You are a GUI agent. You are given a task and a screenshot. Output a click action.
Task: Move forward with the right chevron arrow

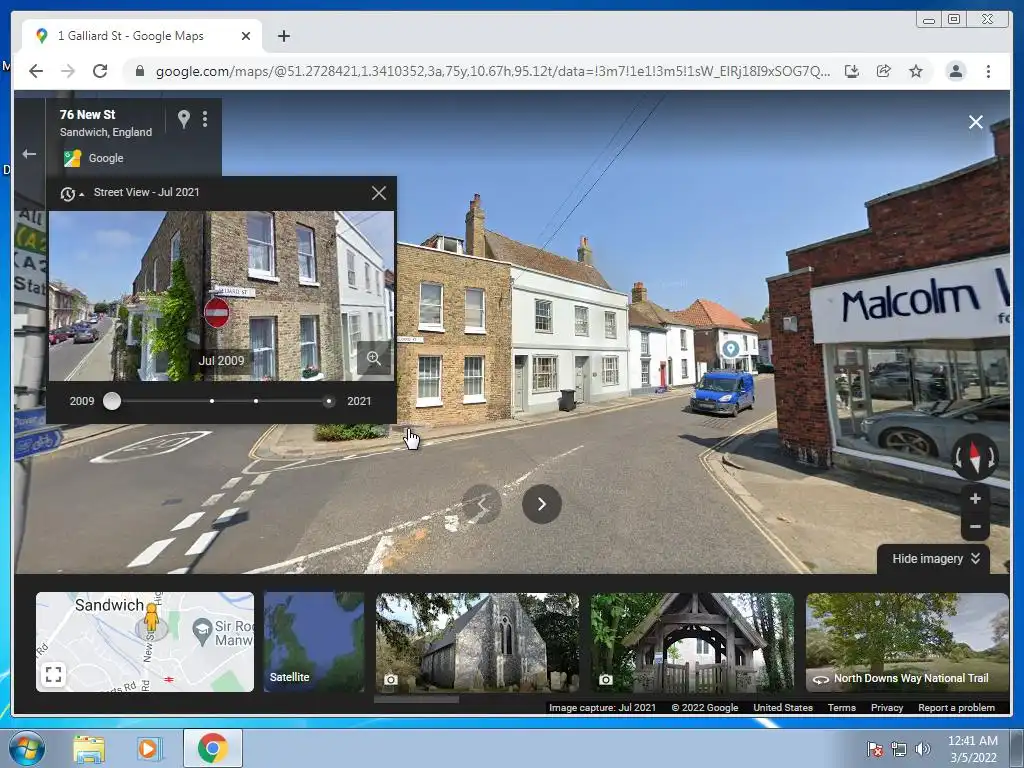tap(541, 504)
